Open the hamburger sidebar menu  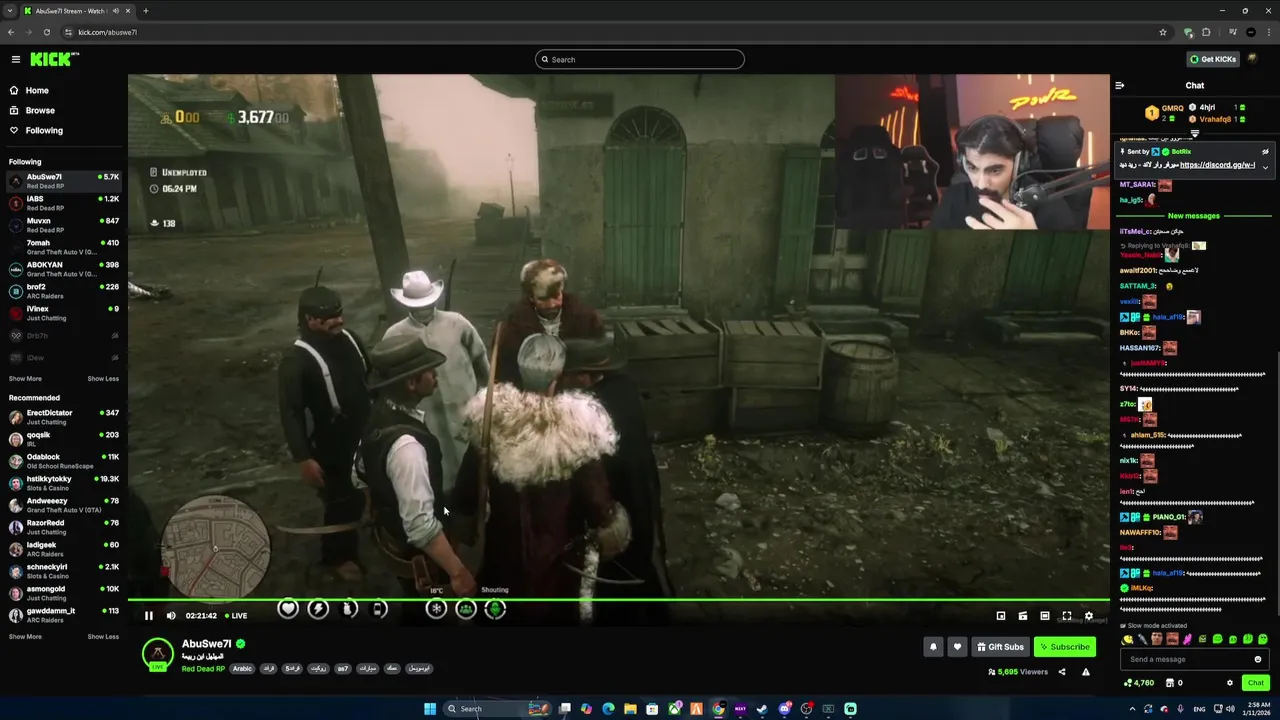15,59
